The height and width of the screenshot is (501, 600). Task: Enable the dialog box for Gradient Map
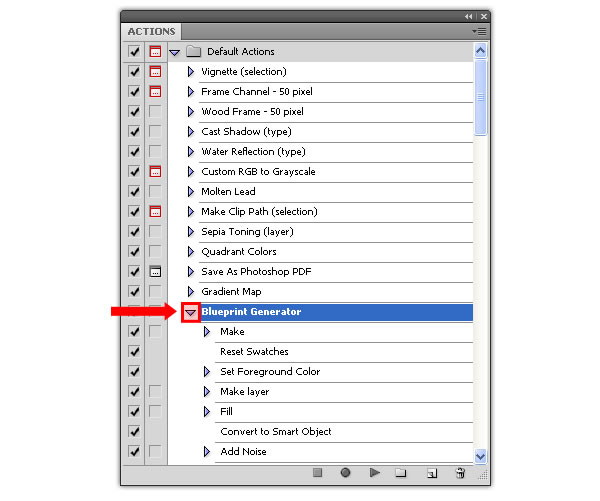[x=155, y=291]
